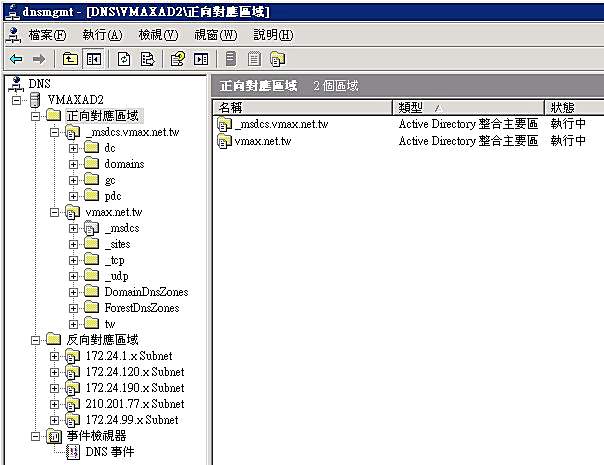Expand the _udp folder node
Screen dimensions: 604x465
[73, 276]
